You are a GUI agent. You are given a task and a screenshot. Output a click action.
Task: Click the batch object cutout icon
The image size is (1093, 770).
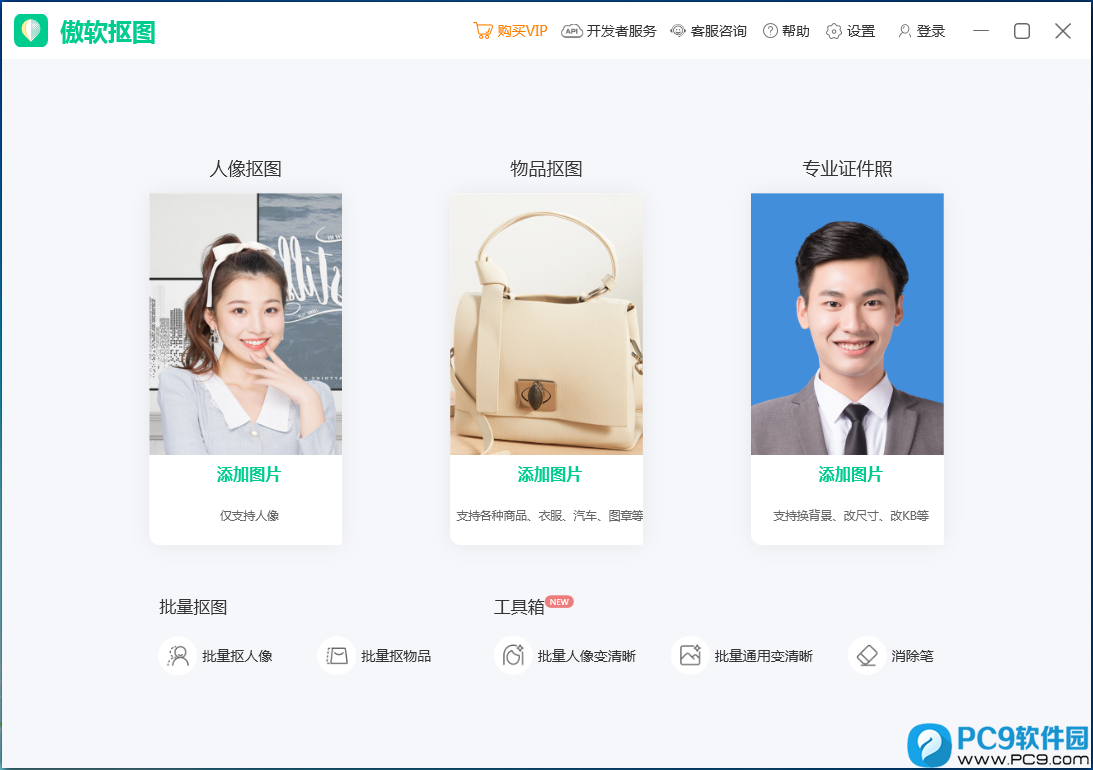click(x=337, y=656)
